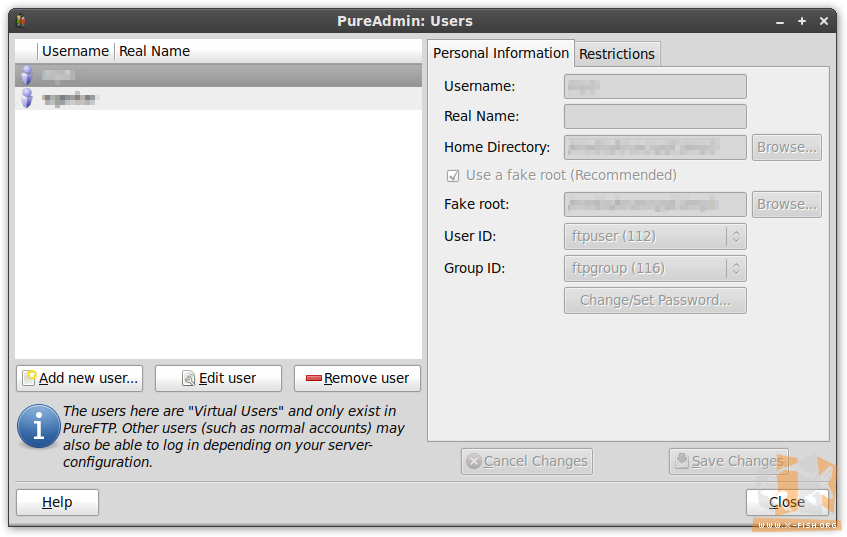Select the first user row in list
This screenshot has height=537, width=847.
coord(218,75)
